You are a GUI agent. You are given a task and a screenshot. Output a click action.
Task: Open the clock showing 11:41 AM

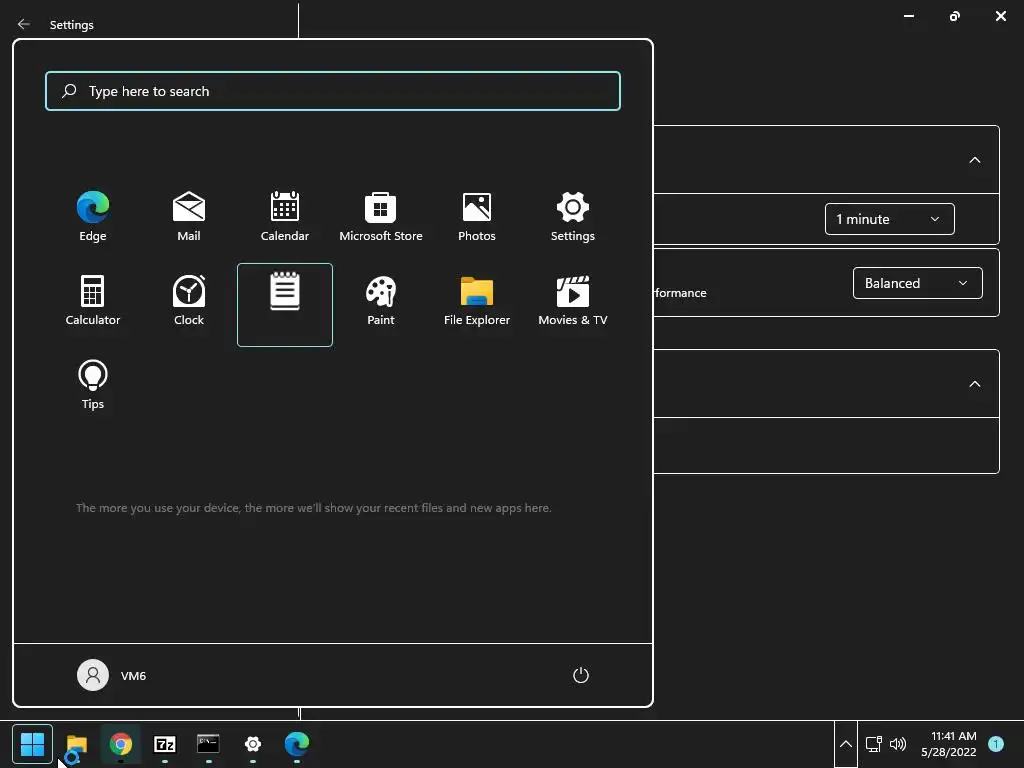coord(949,744)
